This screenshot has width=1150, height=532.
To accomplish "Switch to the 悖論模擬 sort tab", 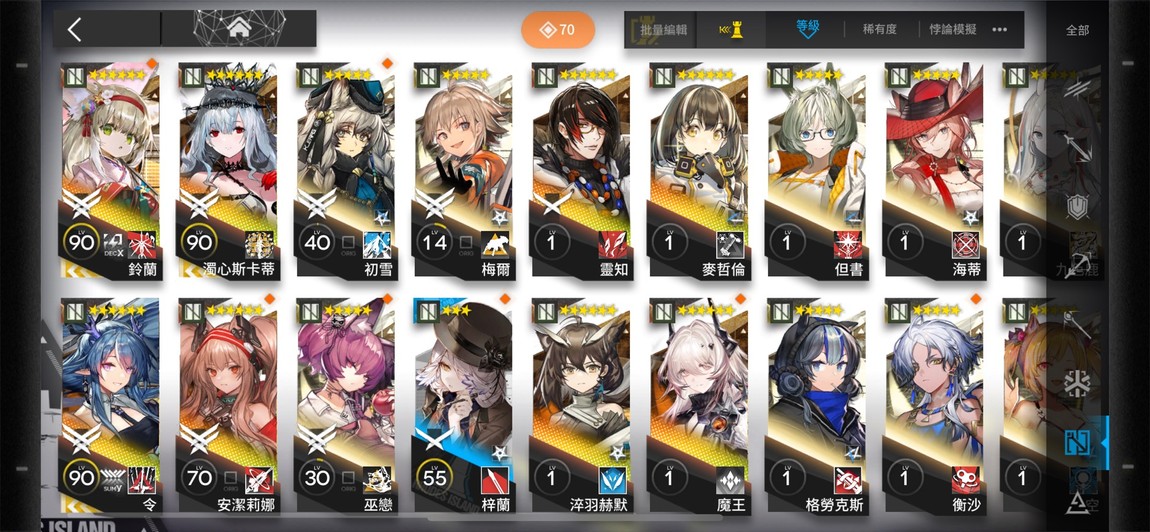I will pos(953,30).
